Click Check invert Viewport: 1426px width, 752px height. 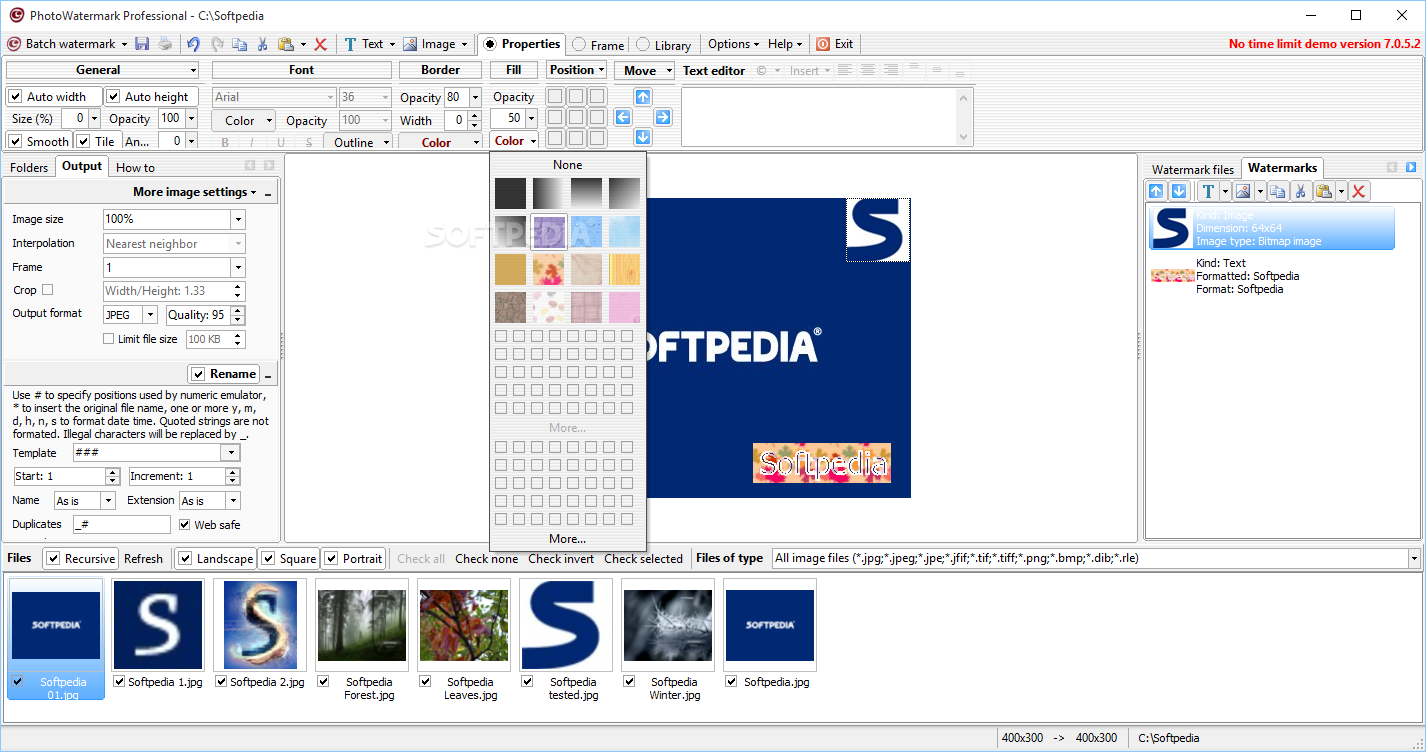tap(561, 559)
